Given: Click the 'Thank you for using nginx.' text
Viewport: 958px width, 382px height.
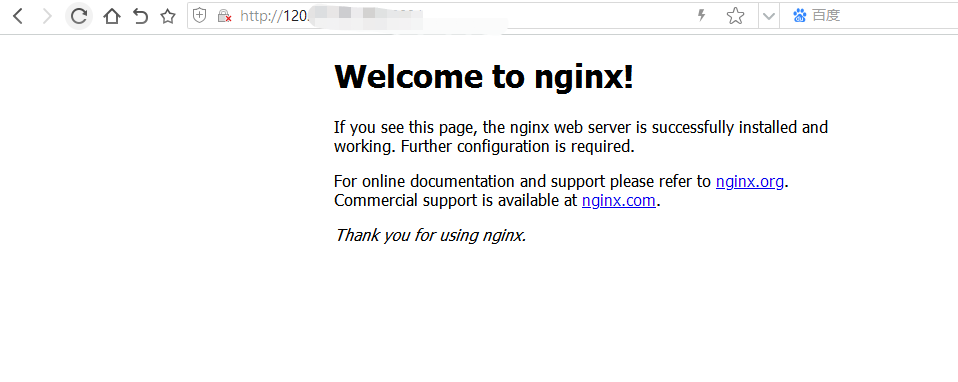Looking at the screenshot, I should [x=430, y=235].
